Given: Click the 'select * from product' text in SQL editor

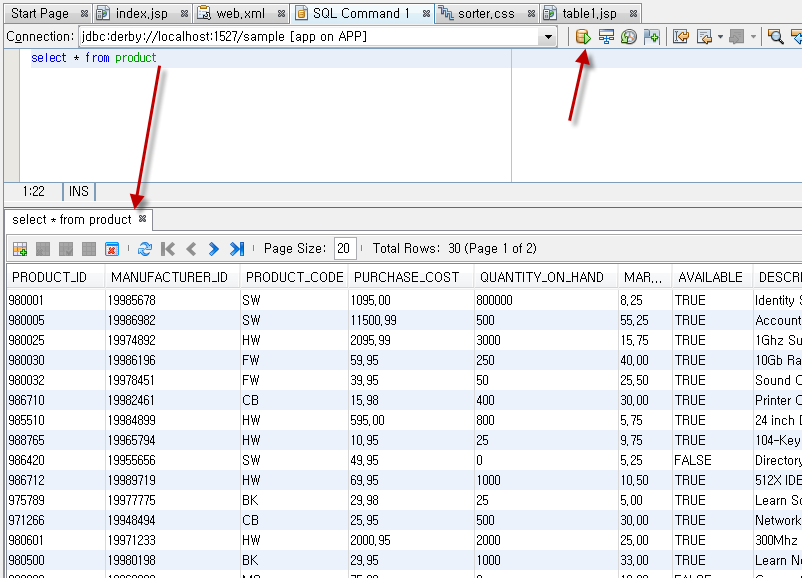Looking at the screenshot, I should (94, 58).
